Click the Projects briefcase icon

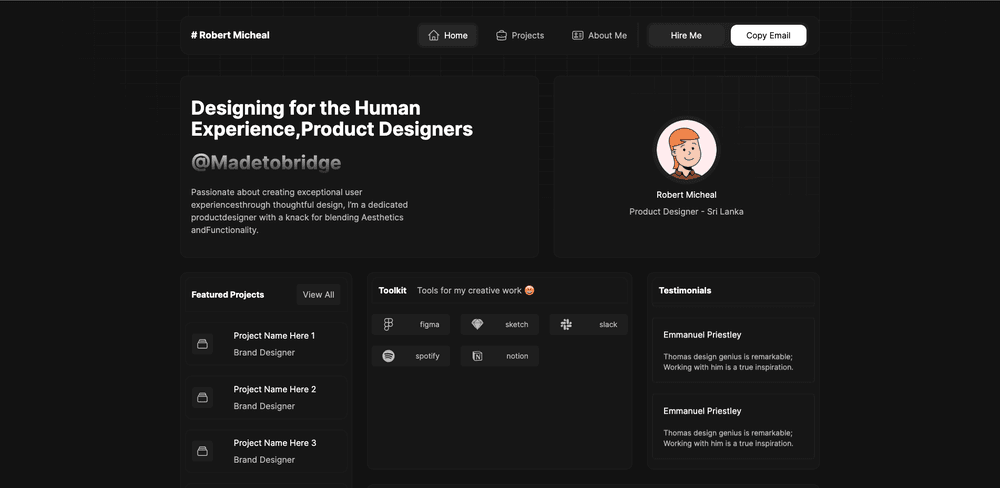point(501,35)
